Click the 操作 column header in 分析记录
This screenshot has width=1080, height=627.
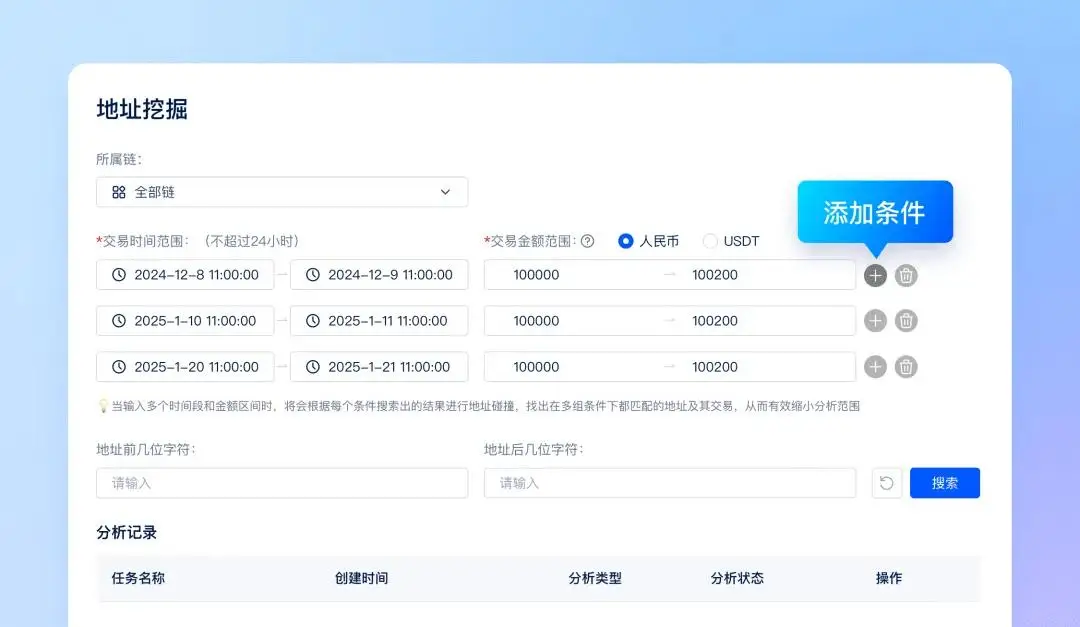point(889,578)
